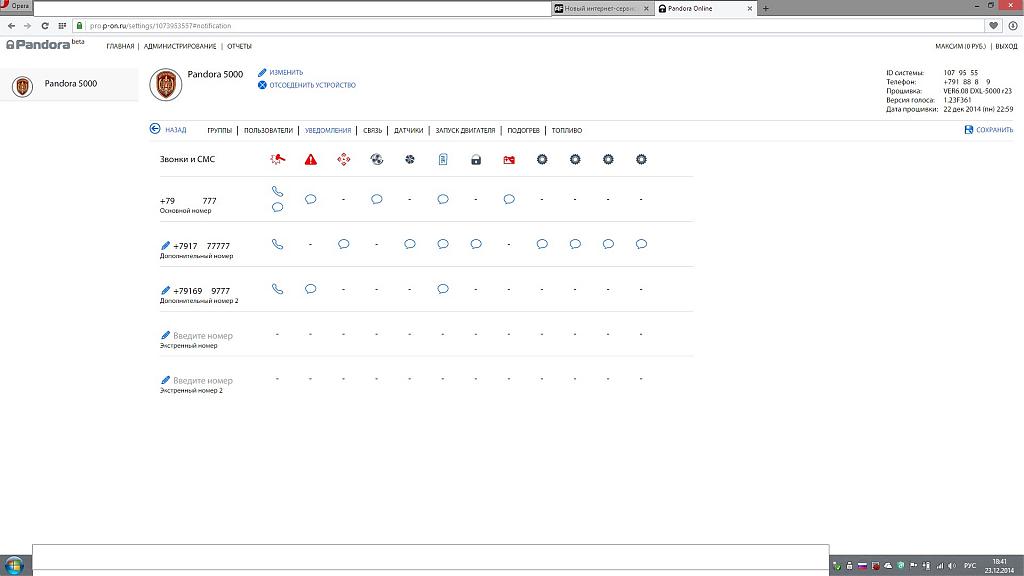Toggle Дополнительный номер SMS under SIM card icon
Viewport: 1024px width, 576px height.
(x=443, y=244)
